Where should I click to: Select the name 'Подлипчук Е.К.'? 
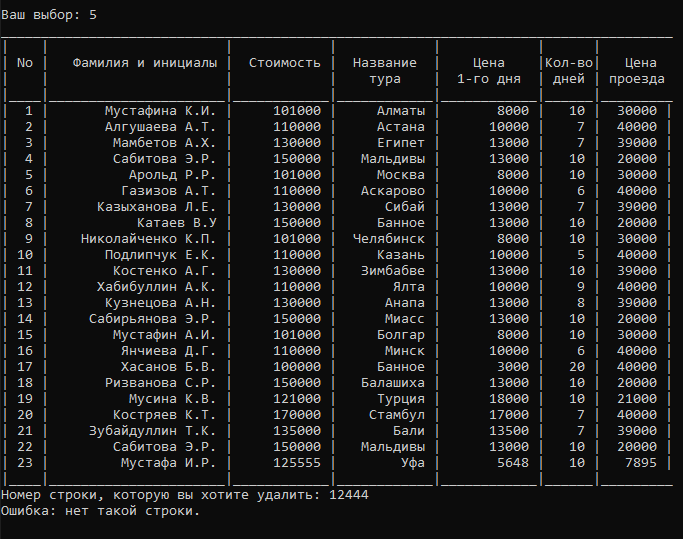point(160,255)
